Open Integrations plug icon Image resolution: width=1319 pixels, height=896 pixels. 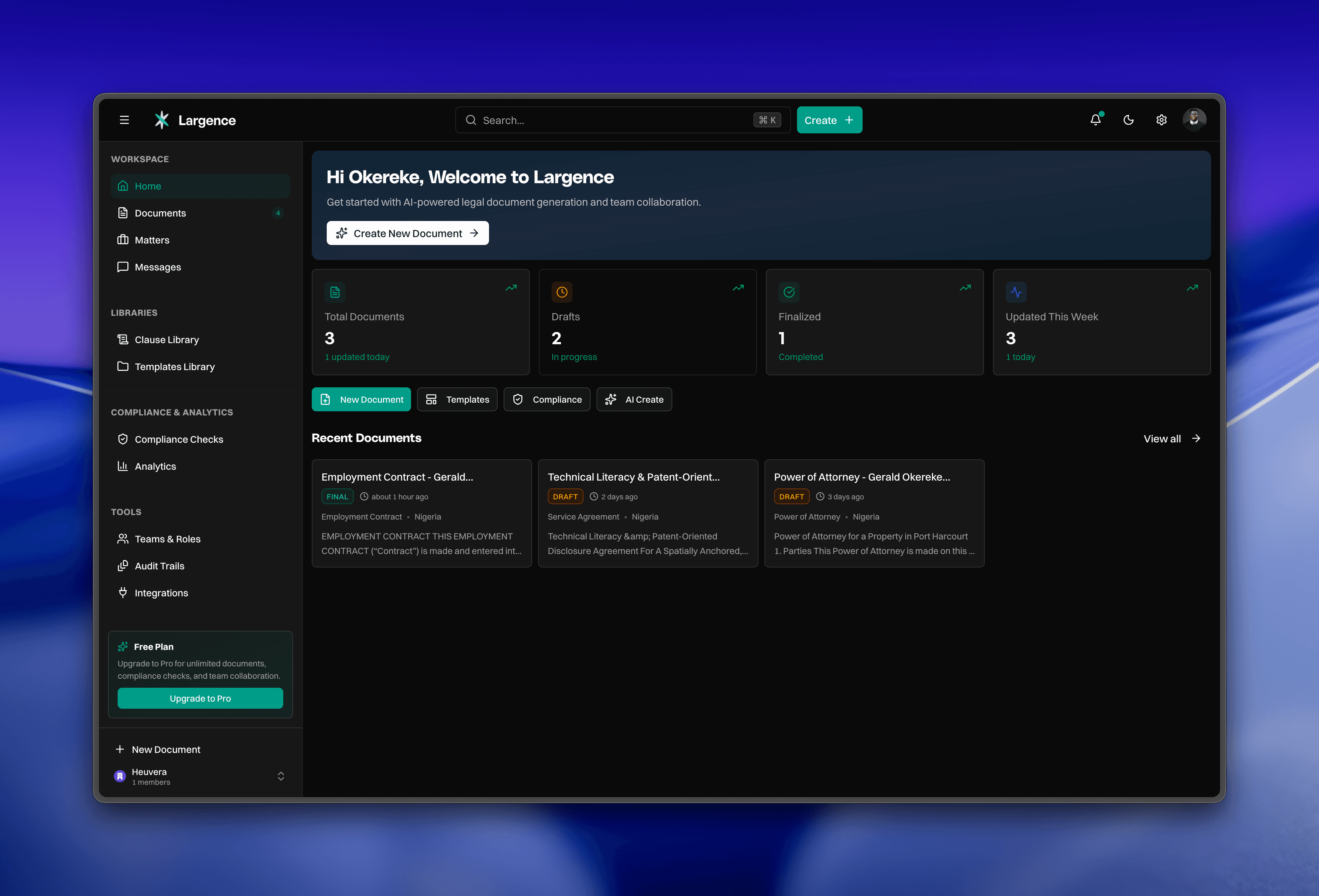point(123,593)
